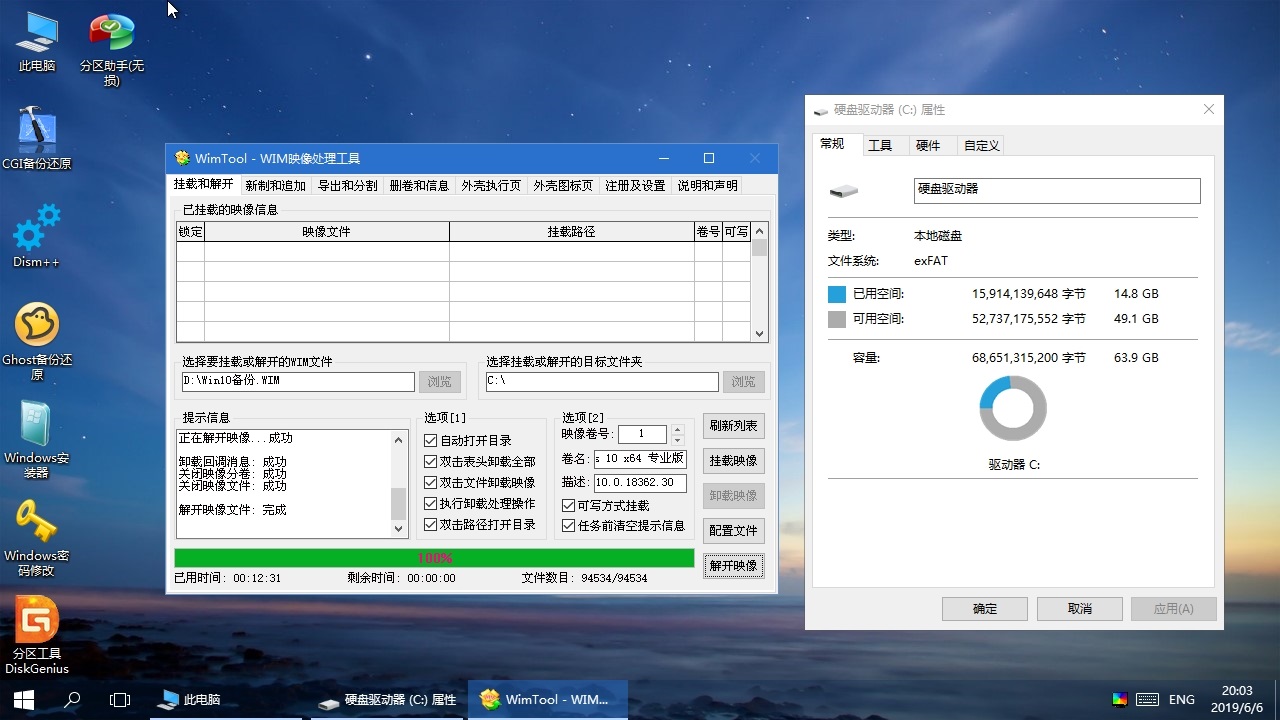Click target folder field C:\
Screen dimensions: 1280x720
(602, 382)
